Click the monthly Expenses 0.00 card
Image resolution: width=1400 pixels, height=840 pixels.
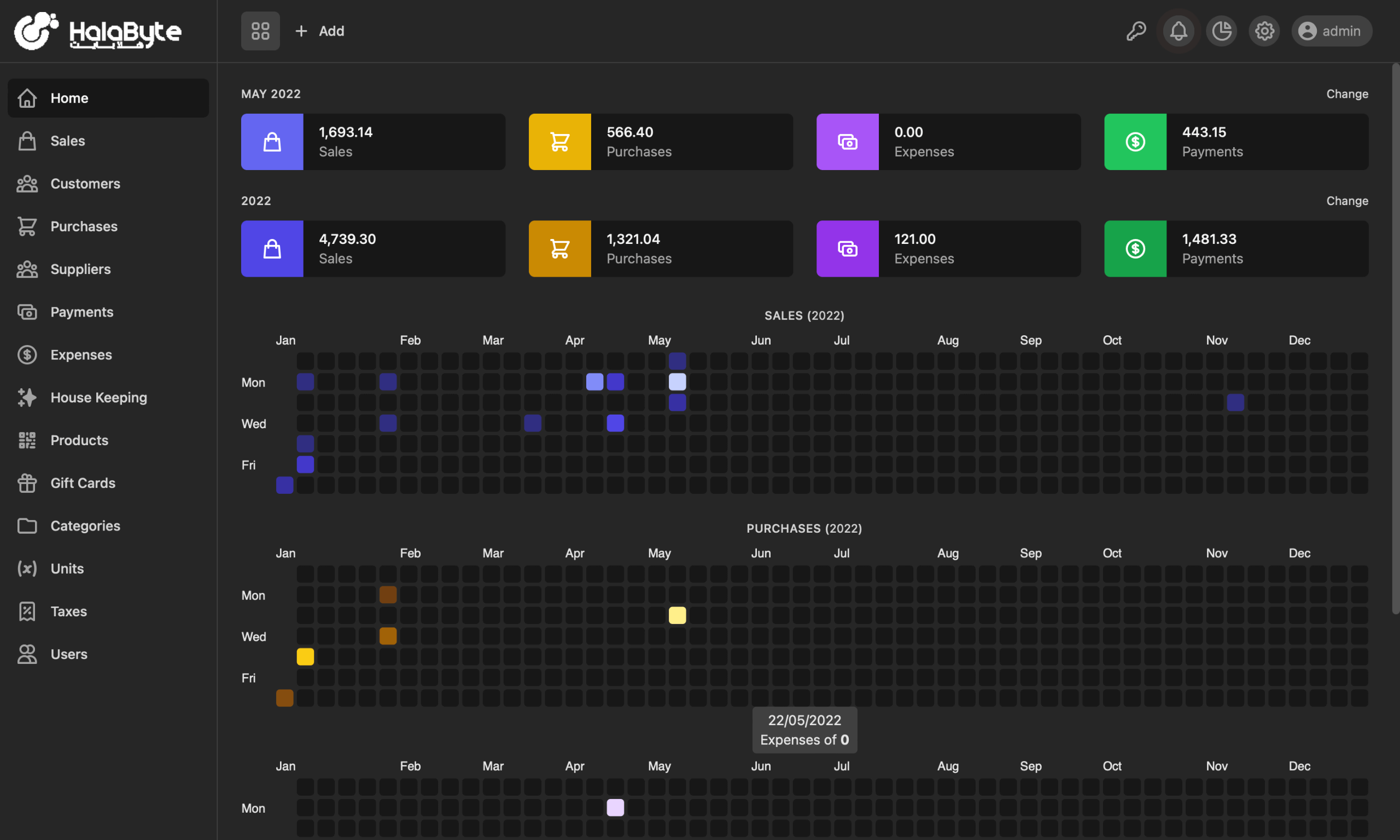948,142
